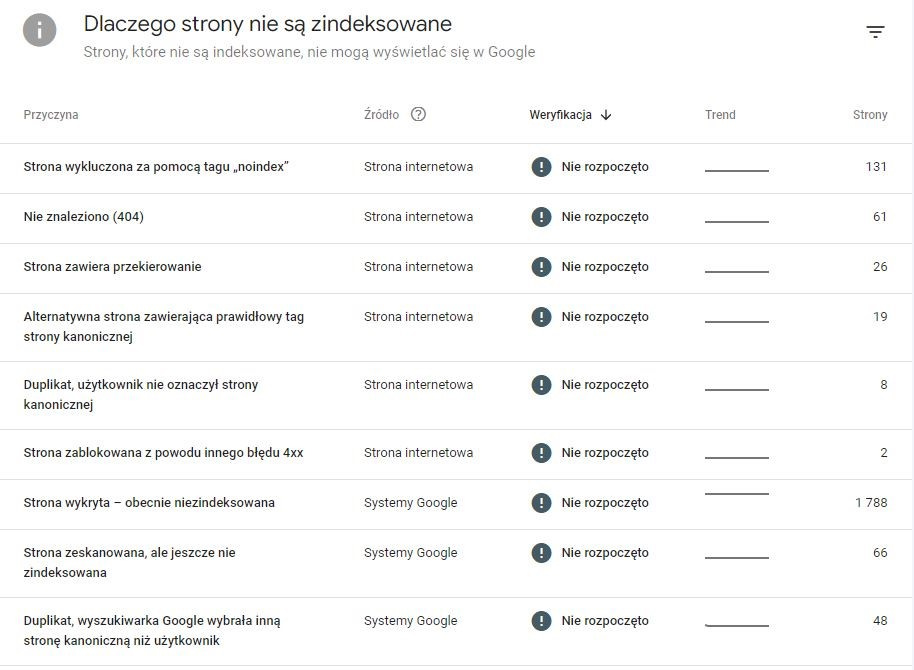
Task: Open the filter rows icon
Action: click(875, 32)
